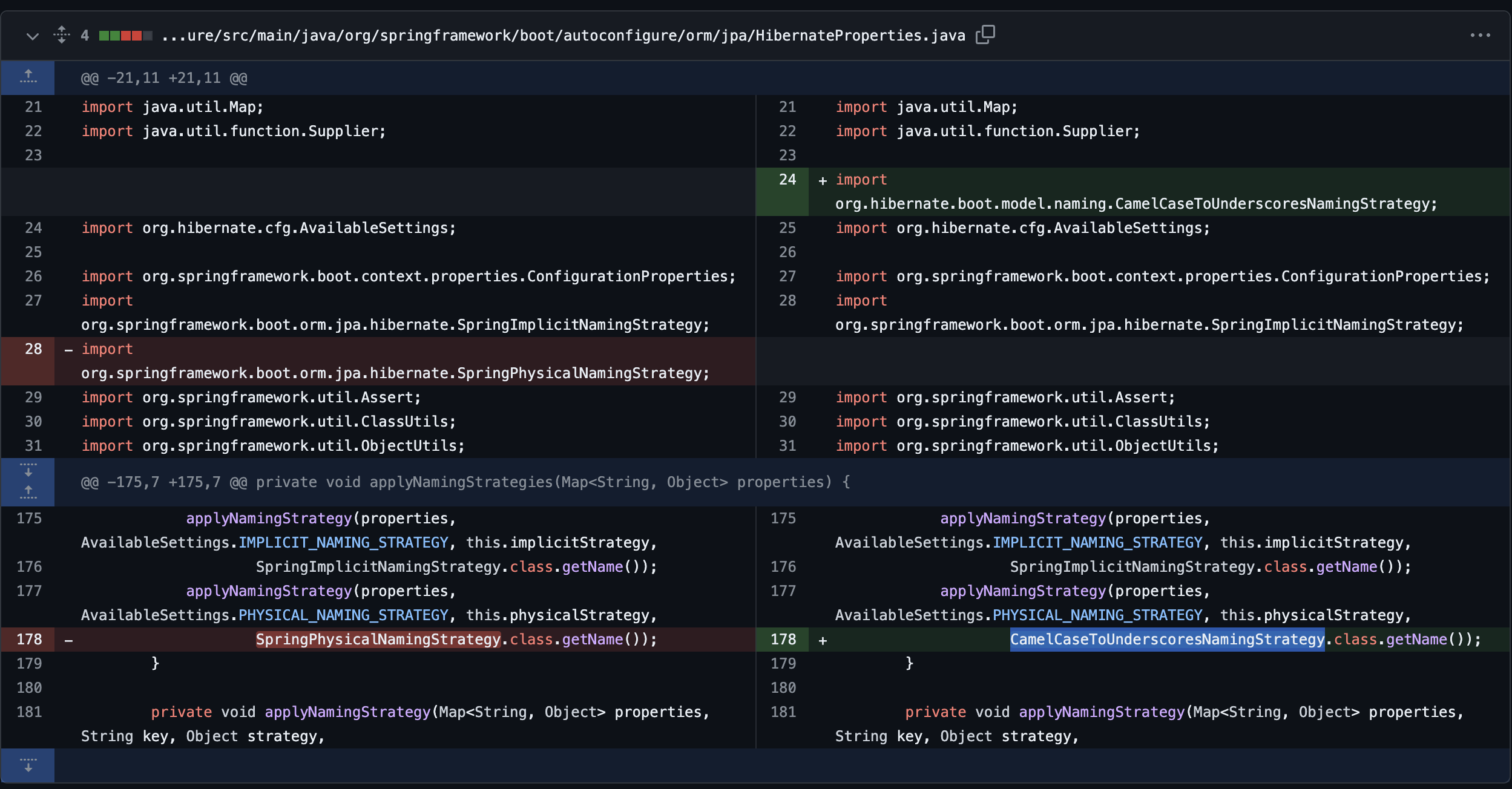Click left line 176 SpringImplicitNamingStrategy.class text
The height and width of the screenshot is (789, 1512).
404,567
